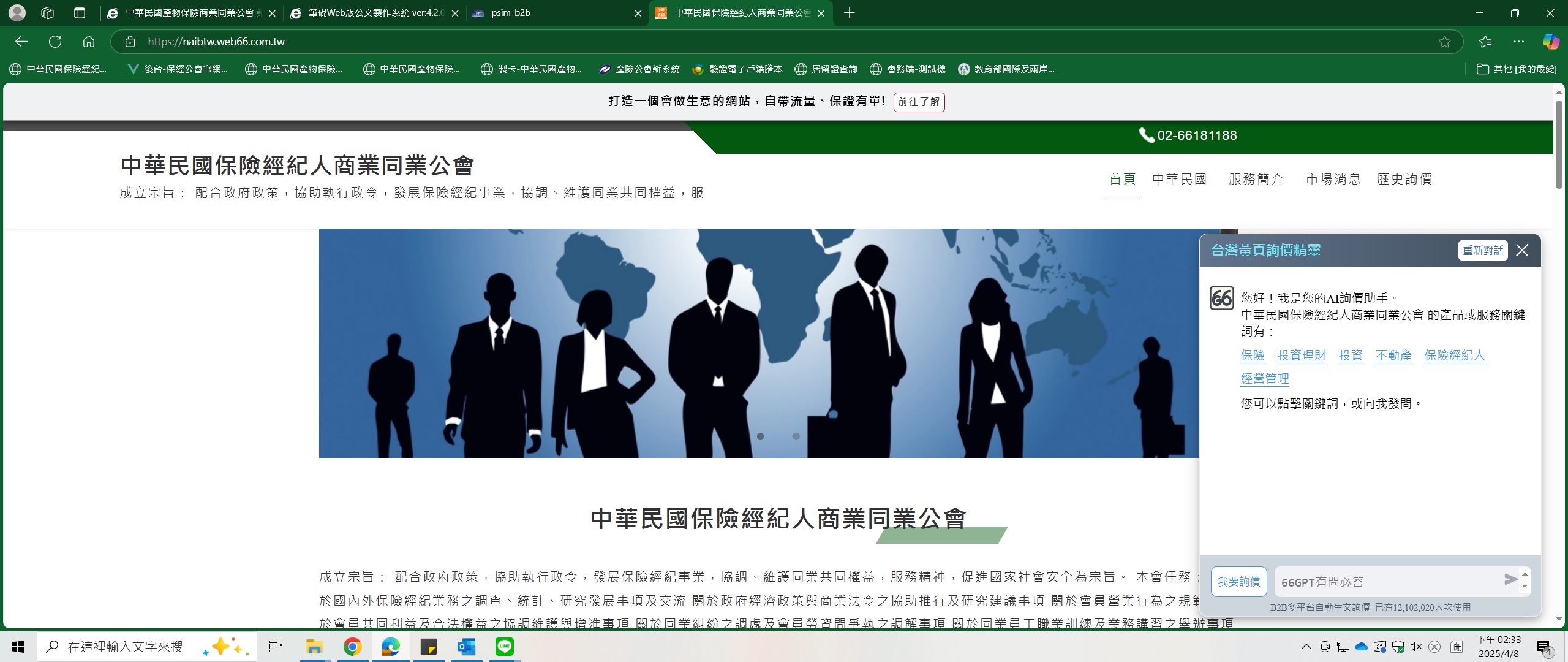Image resolution: width=1568 pixels, height=662 pixels.
Task: Open browser settings and more menu
Action: click(x=1518, y=42)
